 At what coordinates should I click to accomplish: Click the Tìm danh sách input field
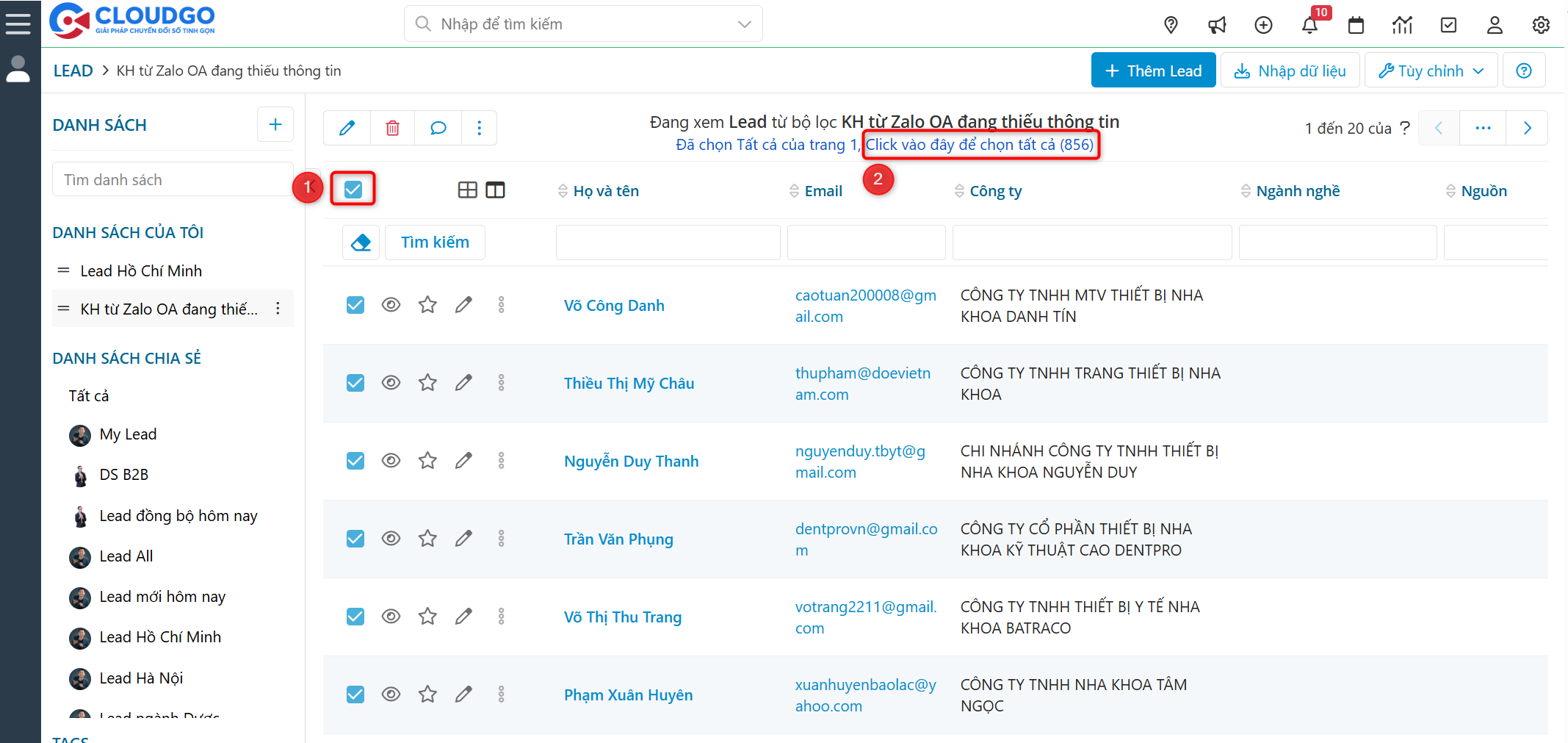pos(173,180)
